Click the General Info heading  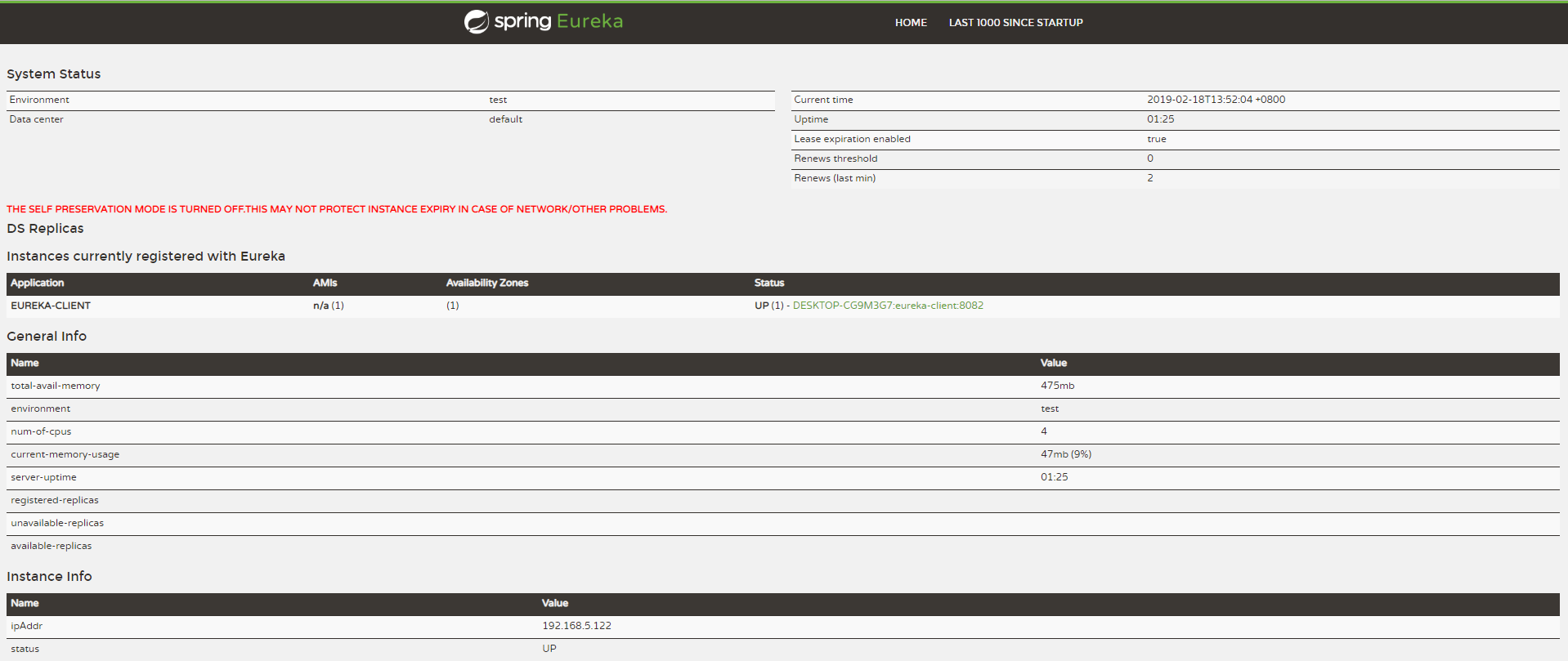coord(47,336)
